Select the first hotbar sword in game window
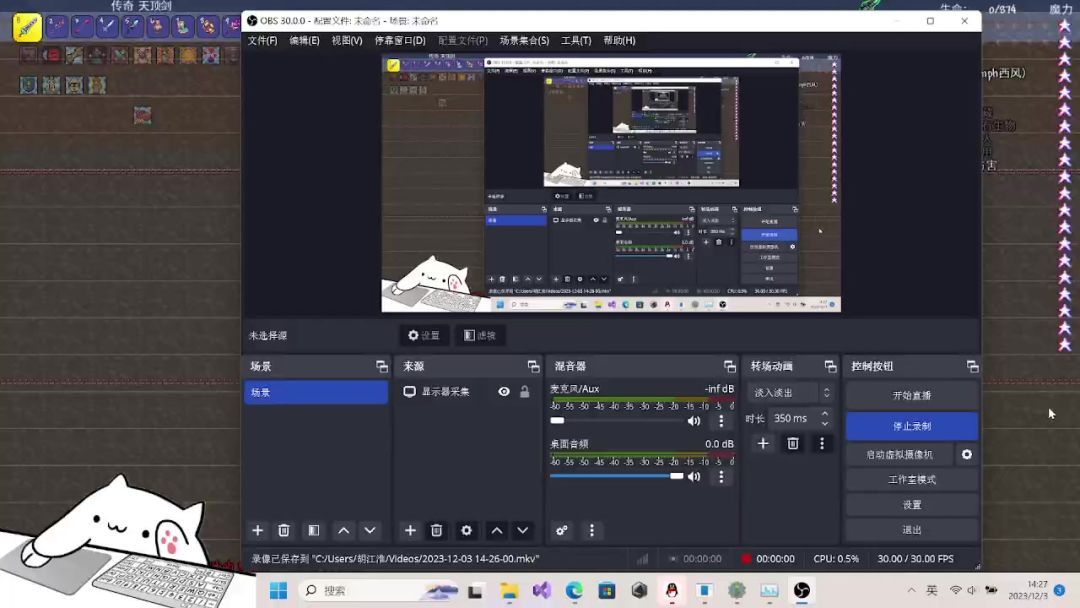 pyautogui.click(x=28, y=28)
